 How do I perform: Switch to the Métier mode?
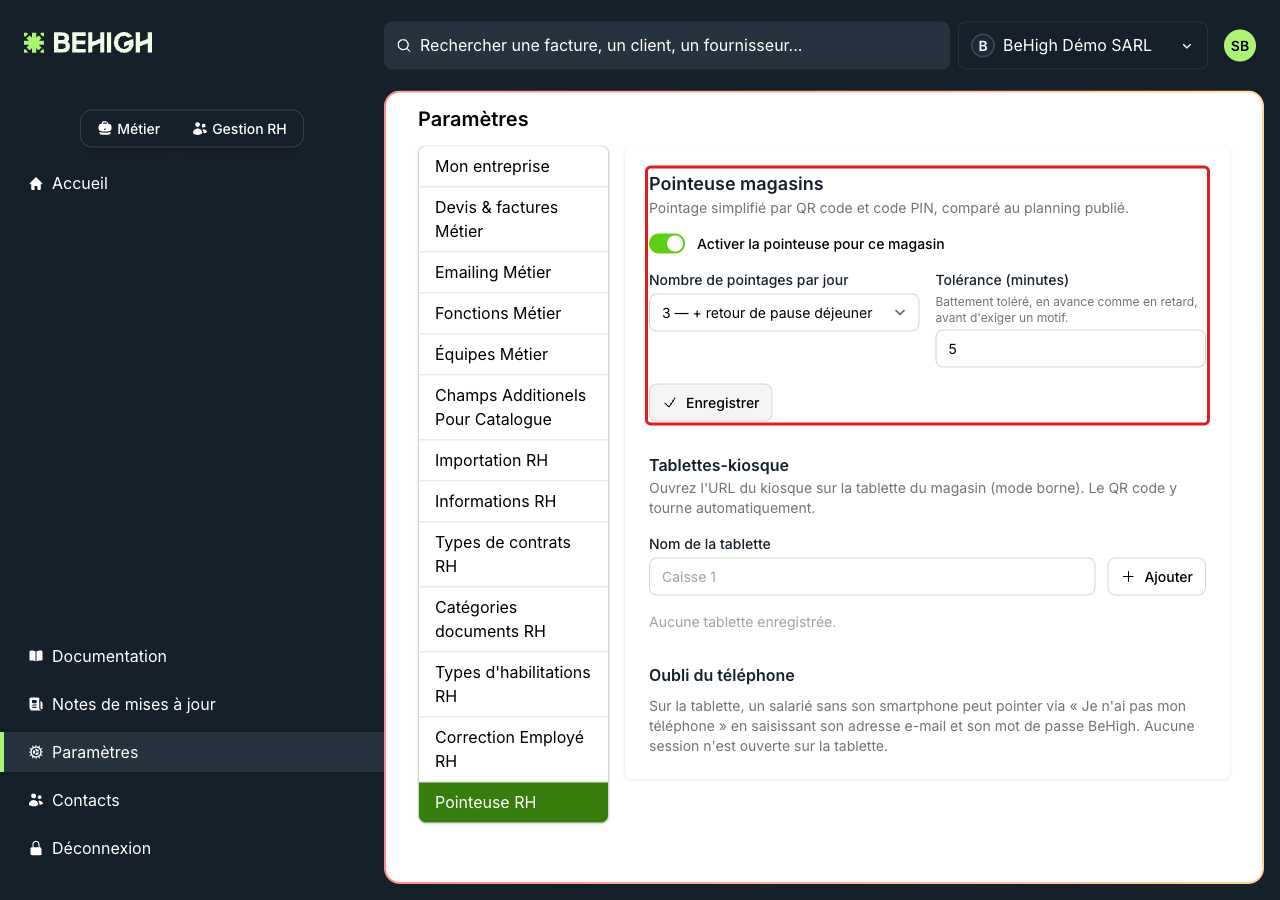129,129
